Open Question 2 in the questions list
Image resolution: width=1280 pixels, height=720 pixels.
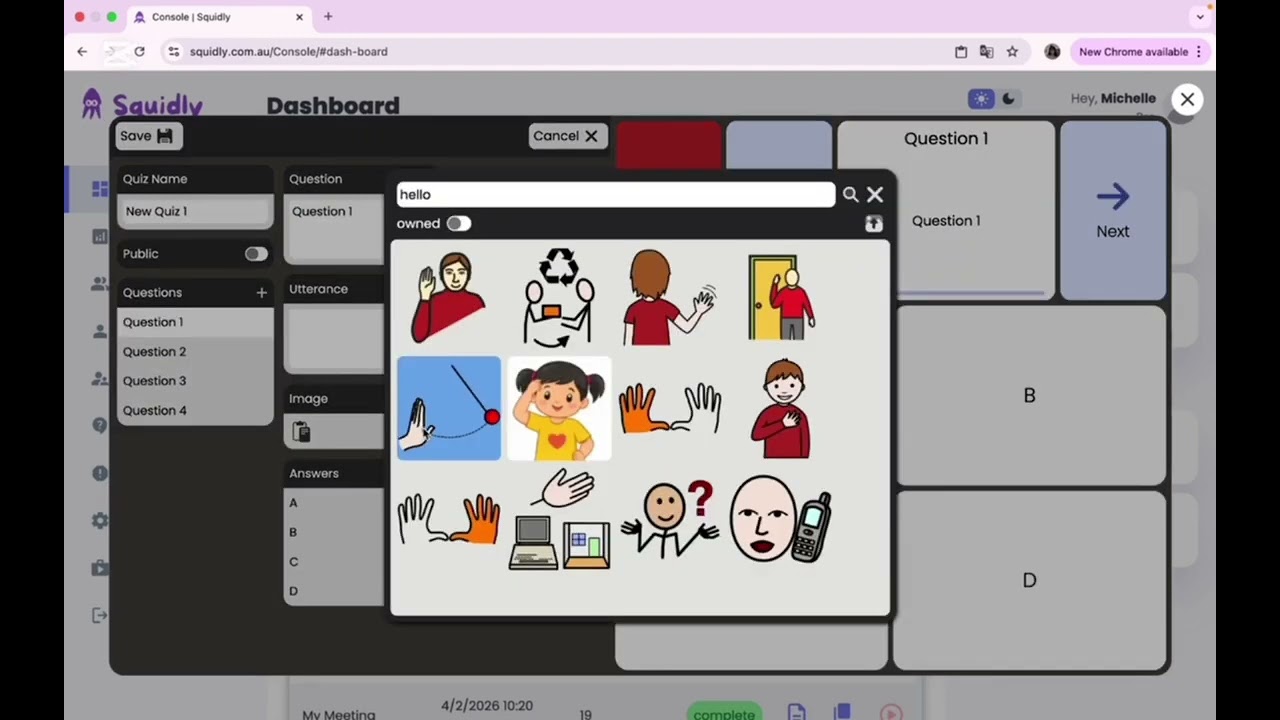click(195, 352)
